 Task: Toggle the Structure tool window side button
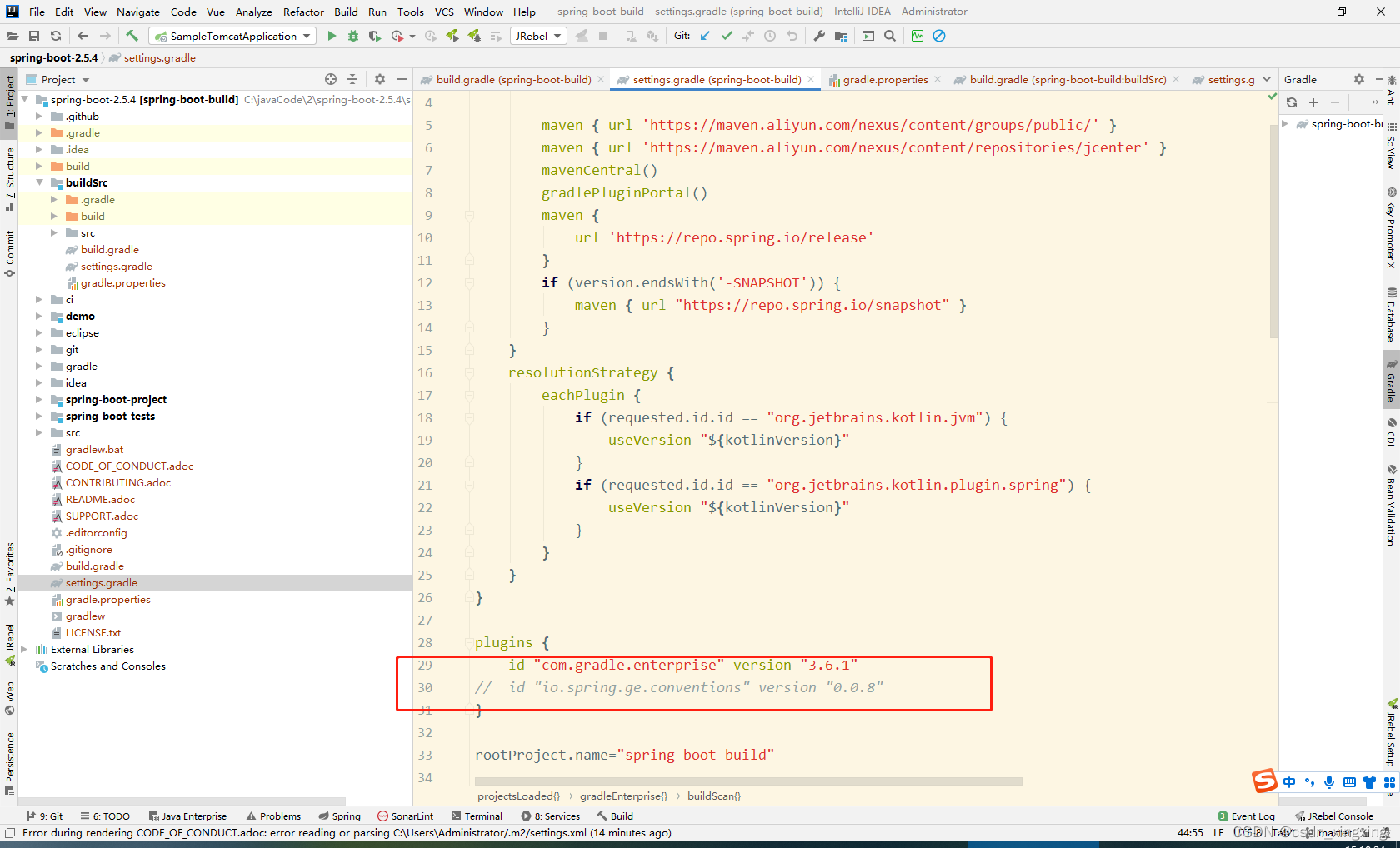pos(9,178)
